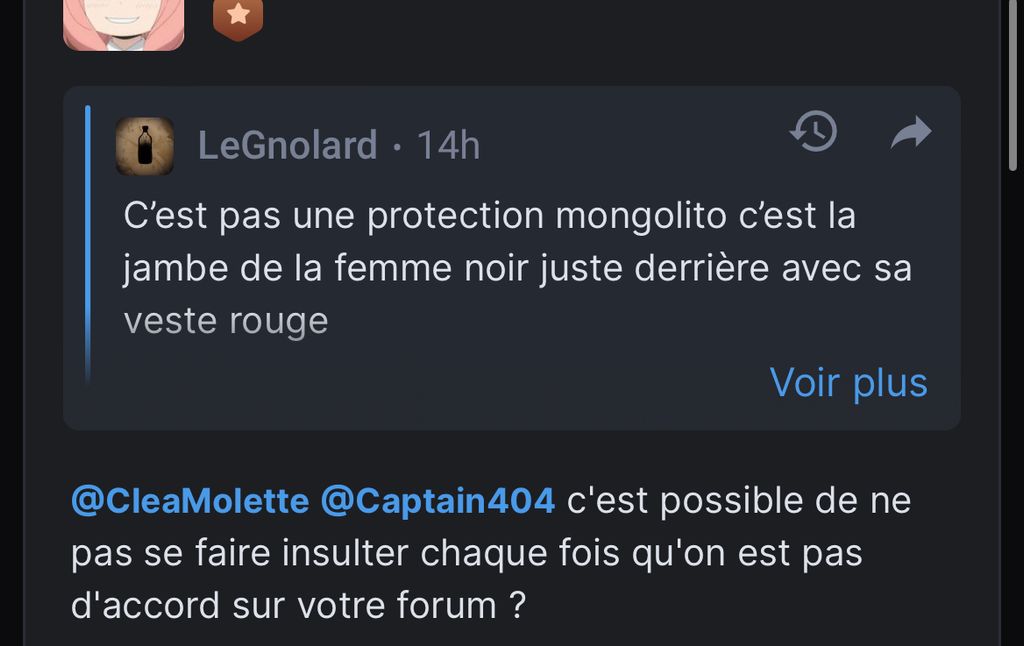Click the quote's first line starting "C'est pas une protection"
The image size is (1024, 646).
[489, 216]
